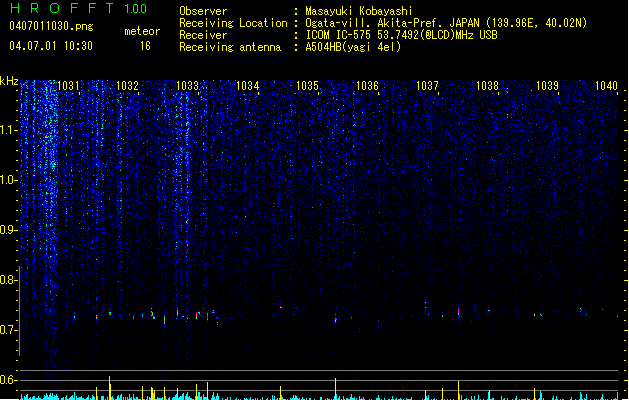Click the 'Receiver' field label
This screenshot has width=629, height=400.
[203, 35]
